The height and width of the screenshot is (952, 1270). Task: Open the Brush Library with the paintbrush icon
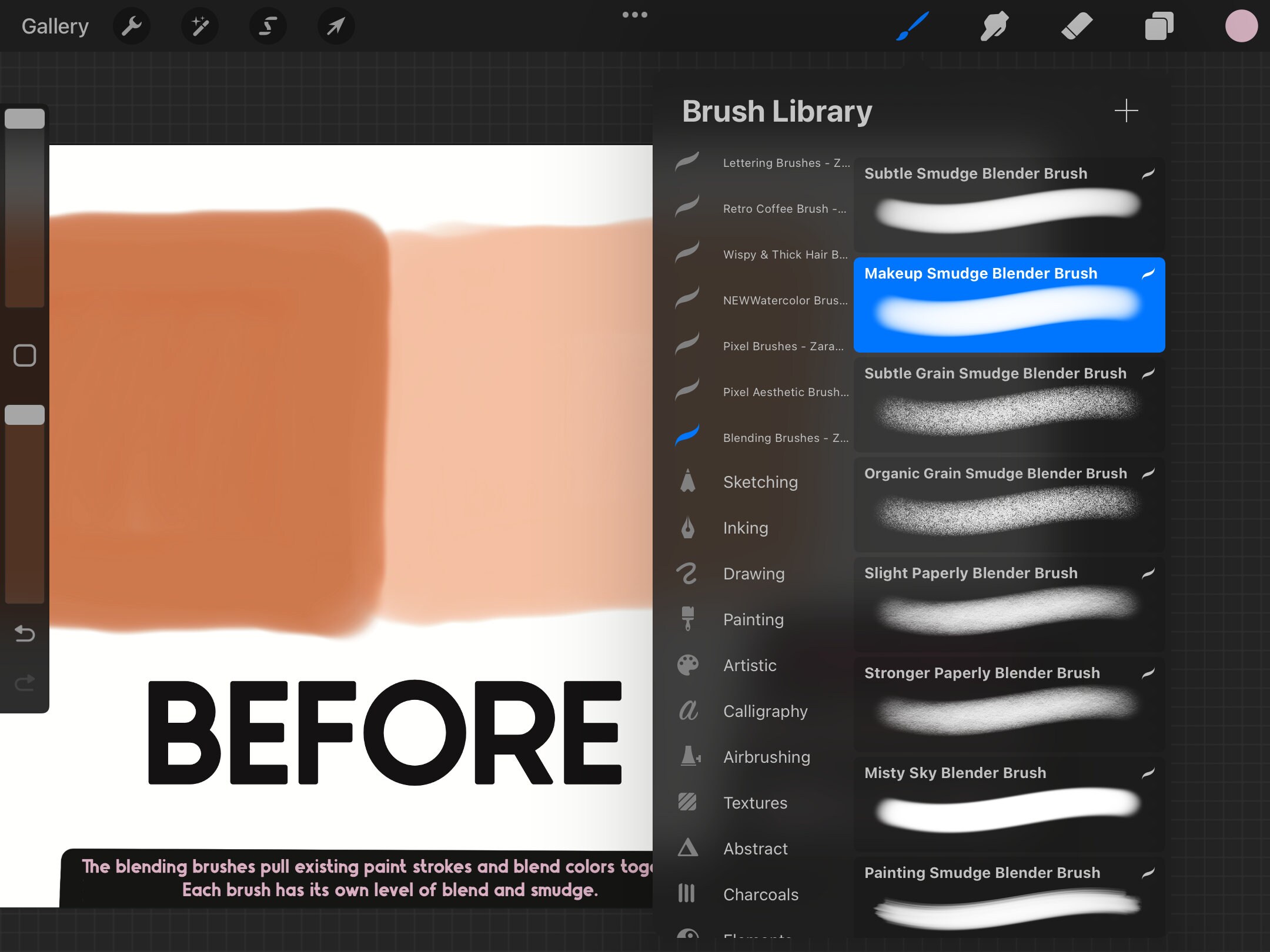tap(911, 25)
